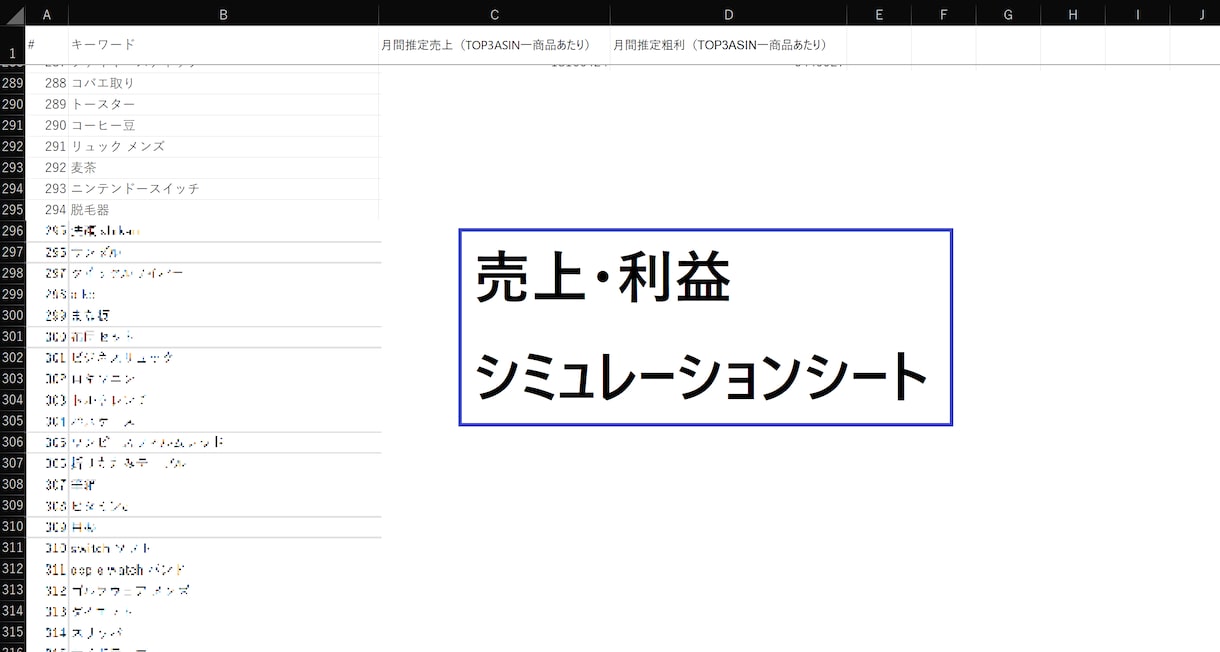The width and height of the screenshot is (1220, 652).
Task: Click row header 305
Action: tap(13, 420)
